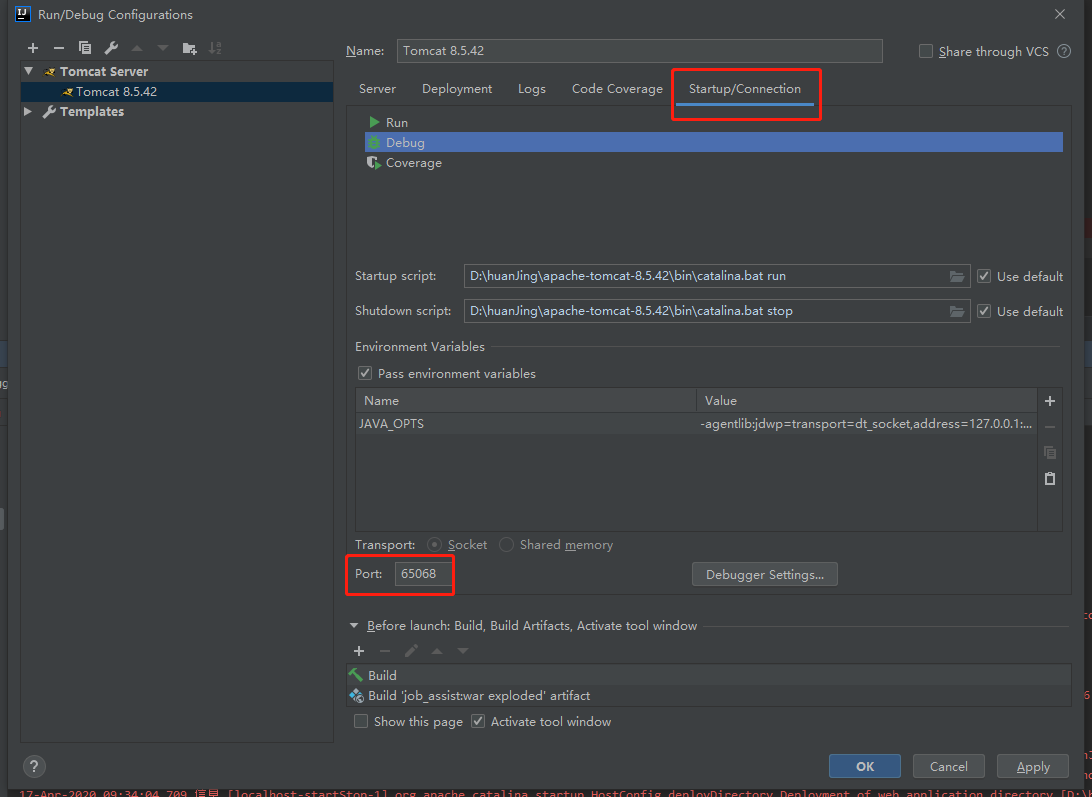The height and width of the screenshot is (797, 1092).
Task: Select Shared memory transport radio button
Action: [506, 545]
